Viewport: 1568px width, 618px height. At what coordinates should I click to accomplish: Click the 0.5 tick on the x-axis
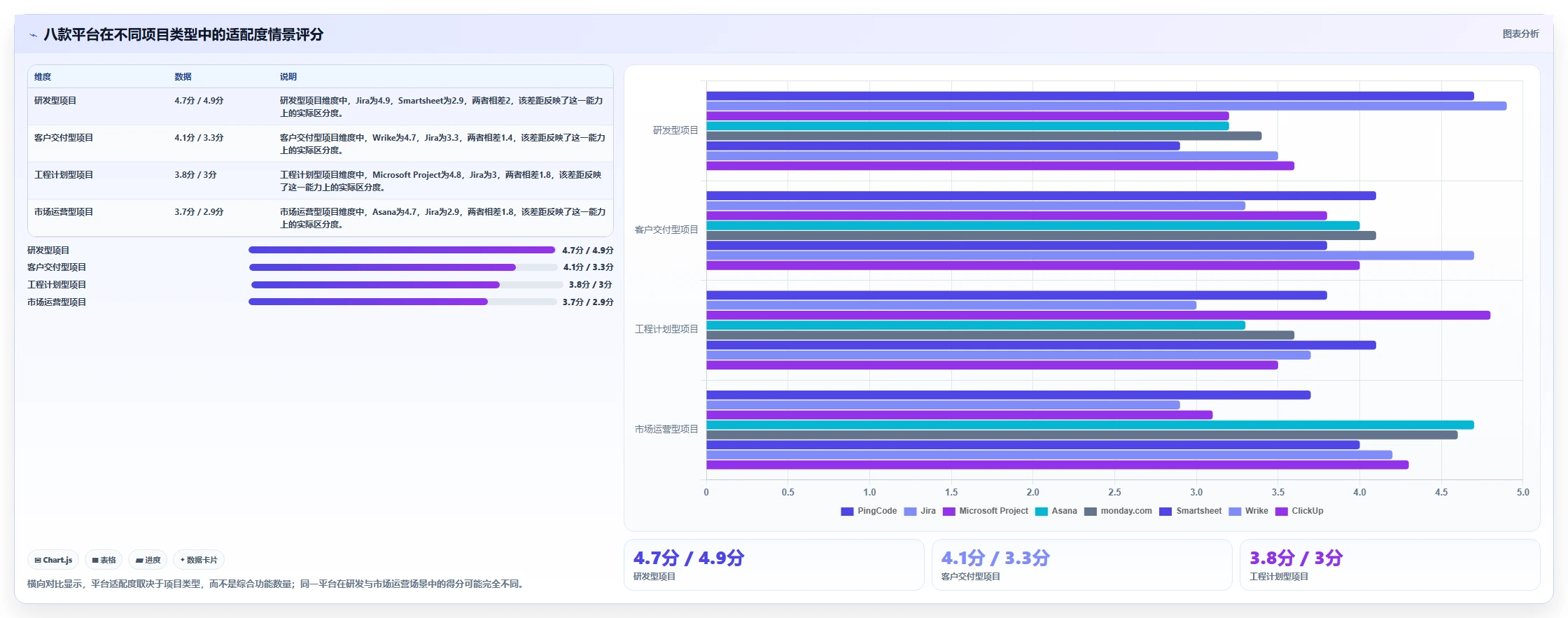tap(787, 492)
